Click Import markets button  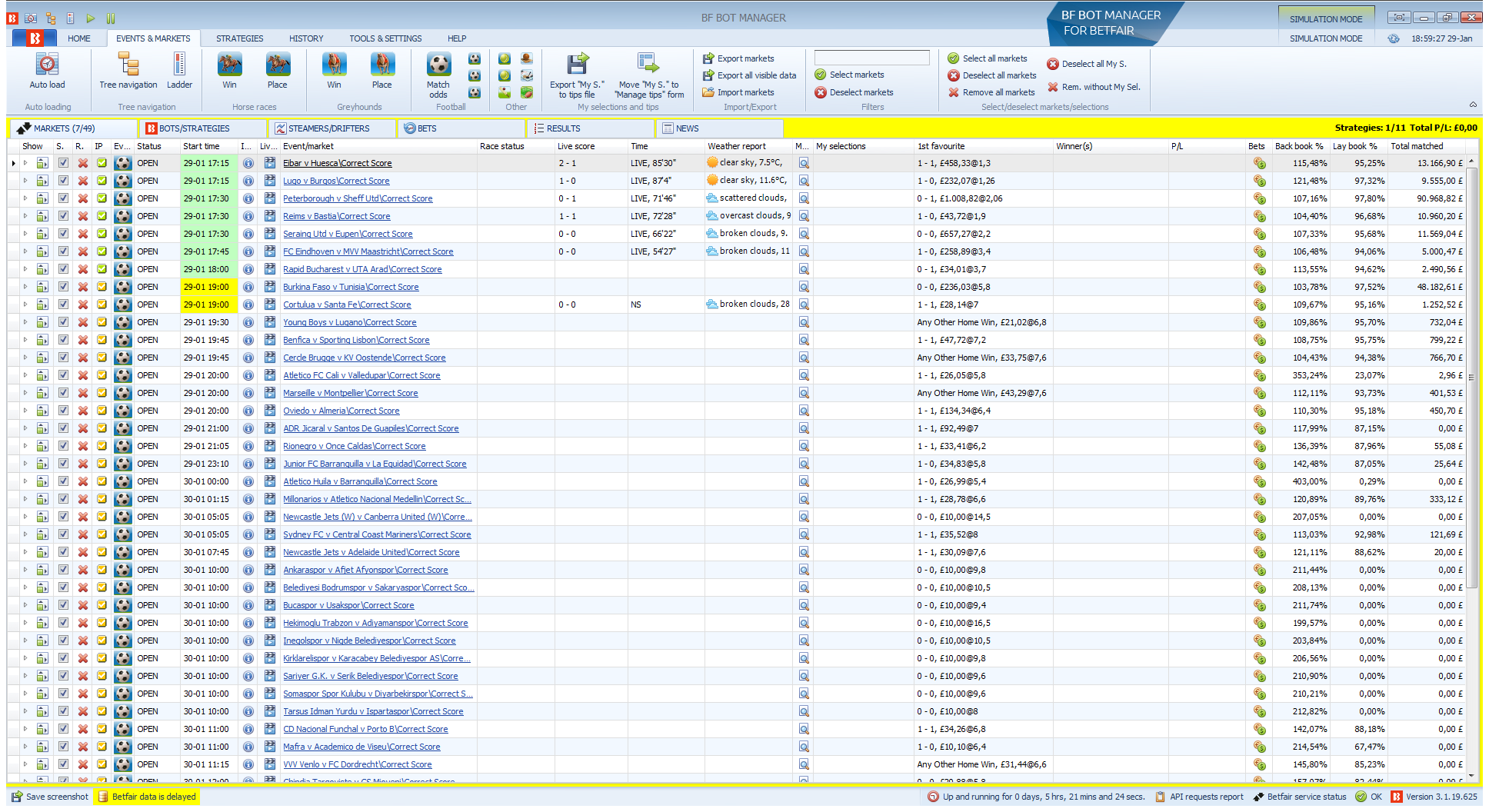(738, 92)
